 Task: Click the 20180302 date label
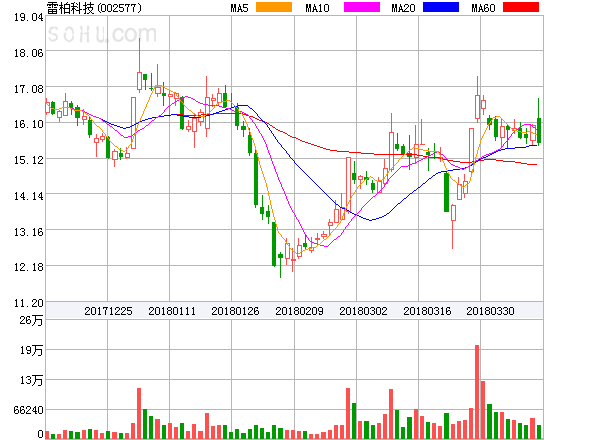pos(363,311)
